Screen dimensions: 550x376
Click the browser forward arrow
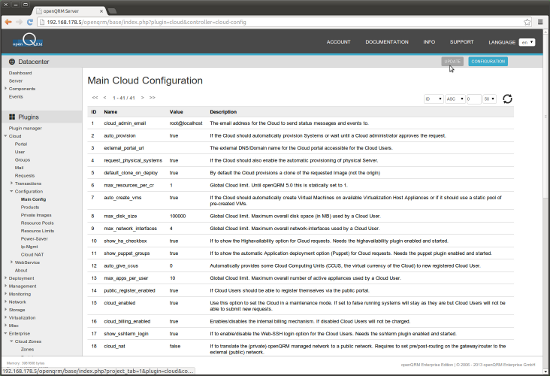19,22
